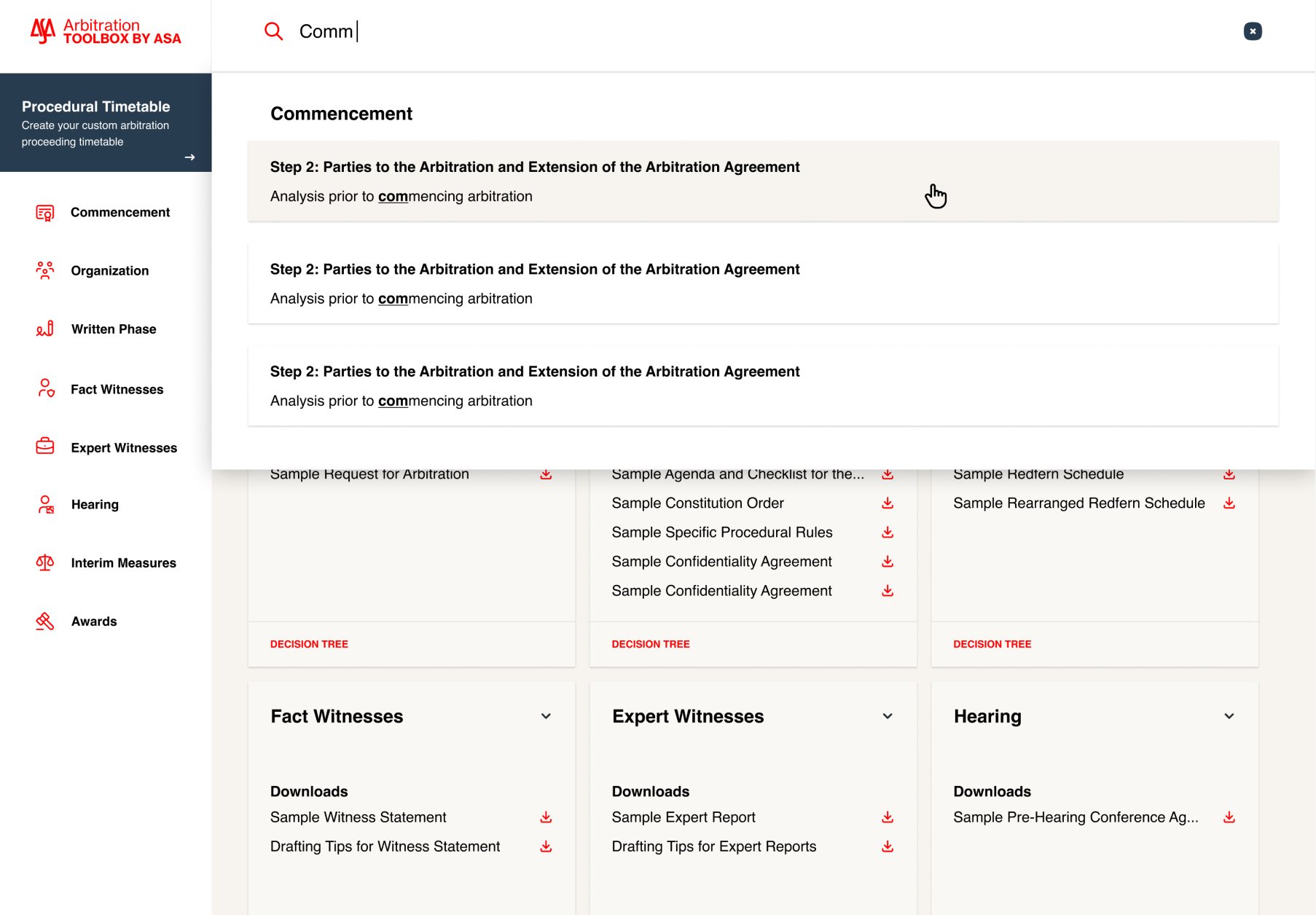This screenshot has height=915, width=1316.
Task: Download Sample Witness Statement
Action: click(x=545, y=817)
